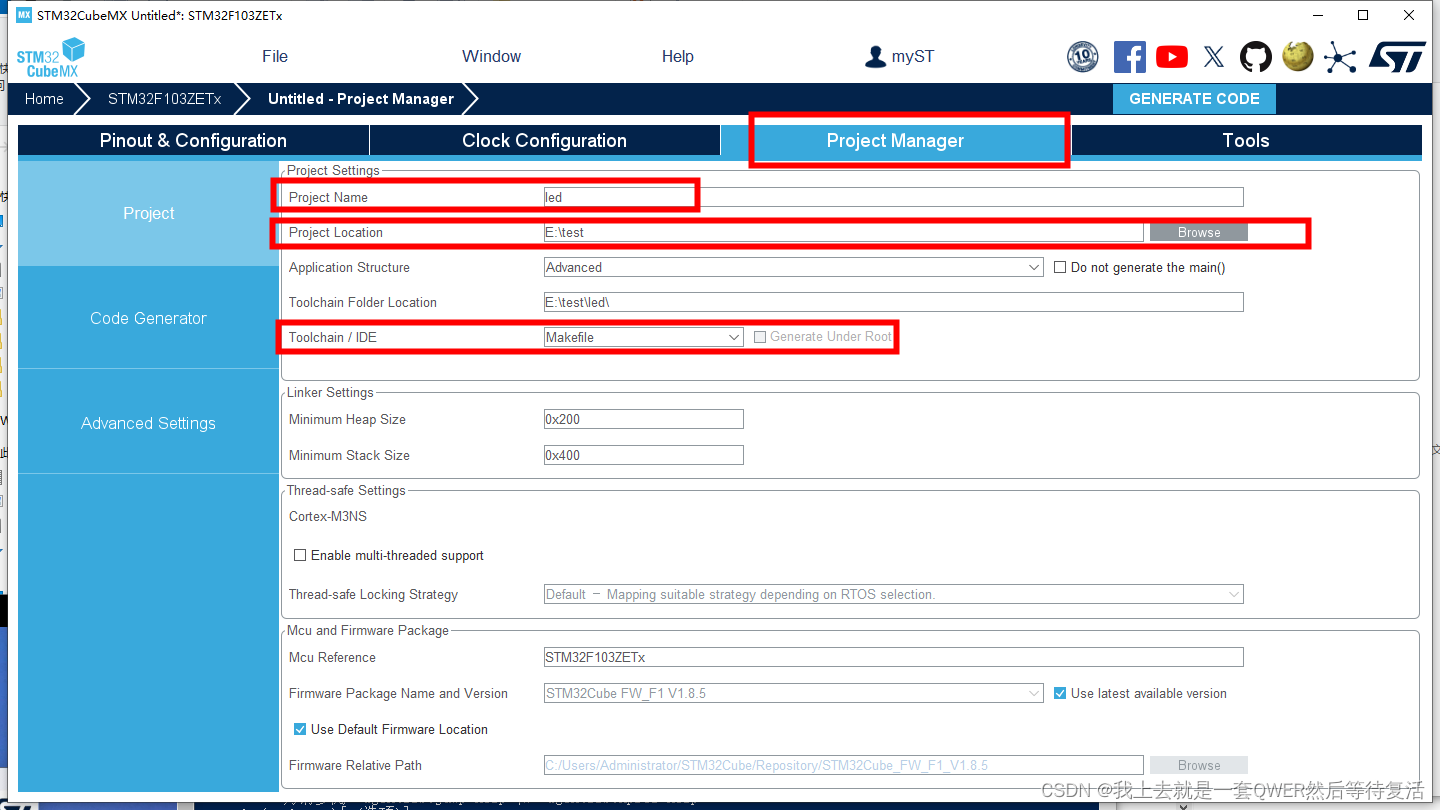Open the Application Structure dropdown
The height and width of the screenshot is (810, 1440).
coord(793,267)
